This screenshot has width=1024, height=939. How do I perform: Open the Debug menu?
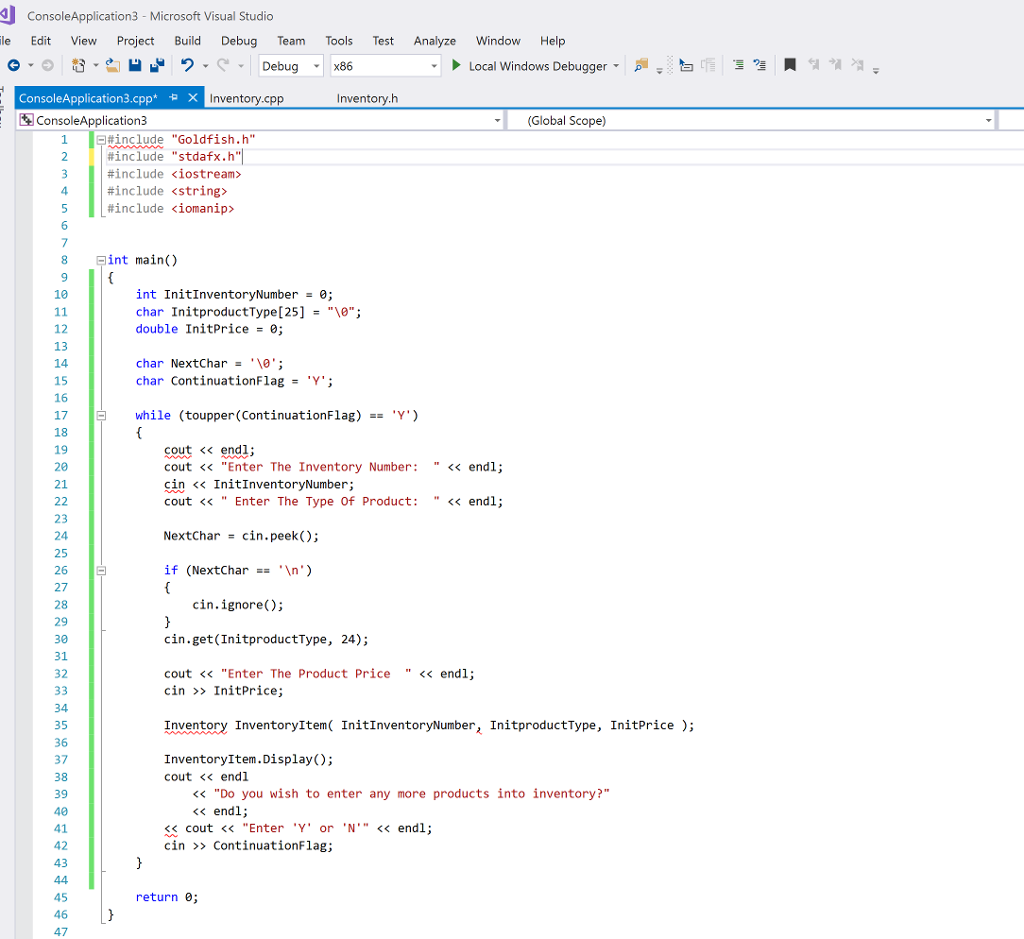[x=239, y=40]
